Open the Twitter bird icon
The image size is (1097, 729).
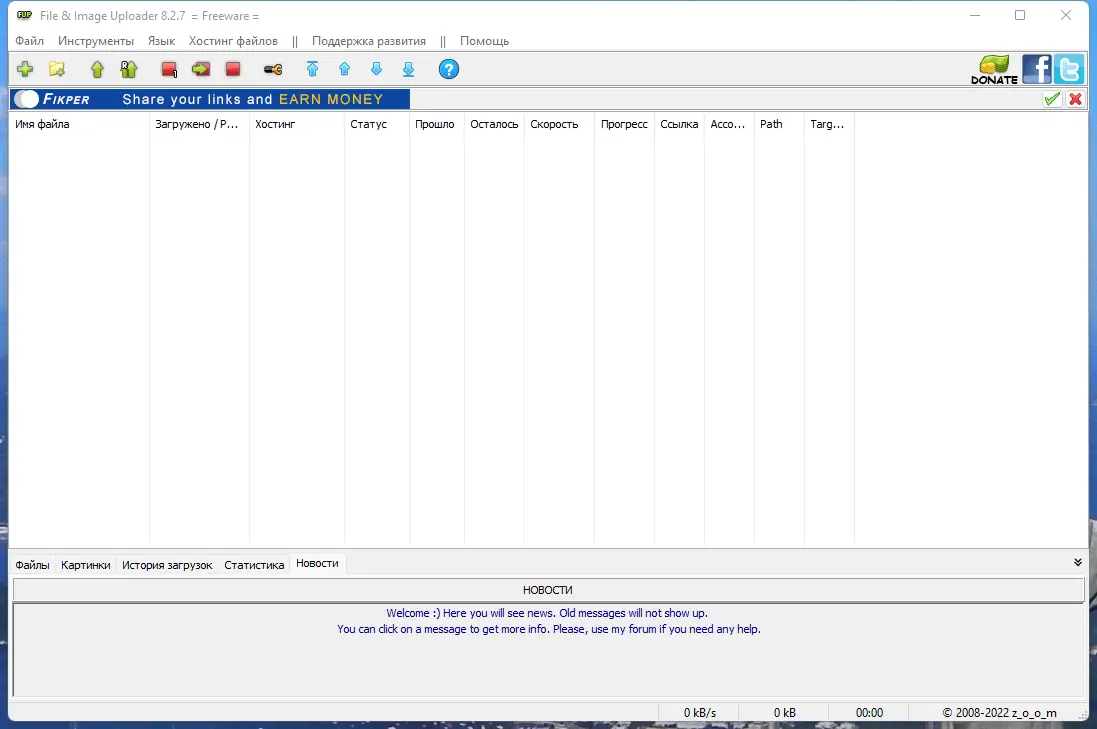1069,69
